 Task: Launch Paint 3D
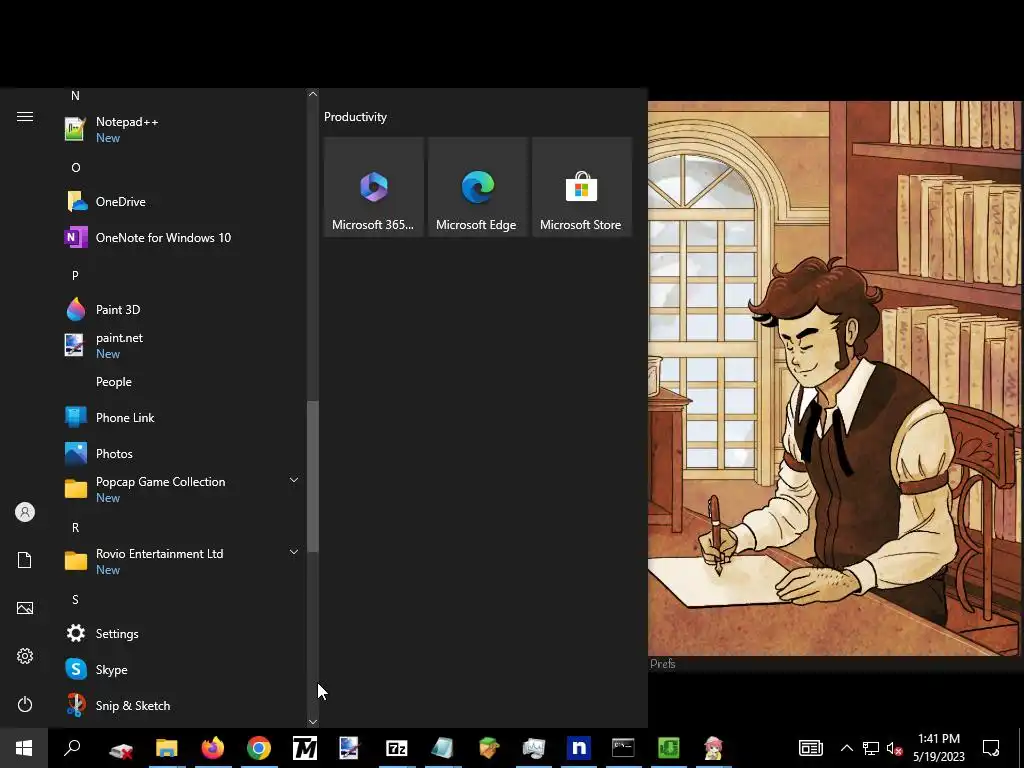click(x=183, y=310)
